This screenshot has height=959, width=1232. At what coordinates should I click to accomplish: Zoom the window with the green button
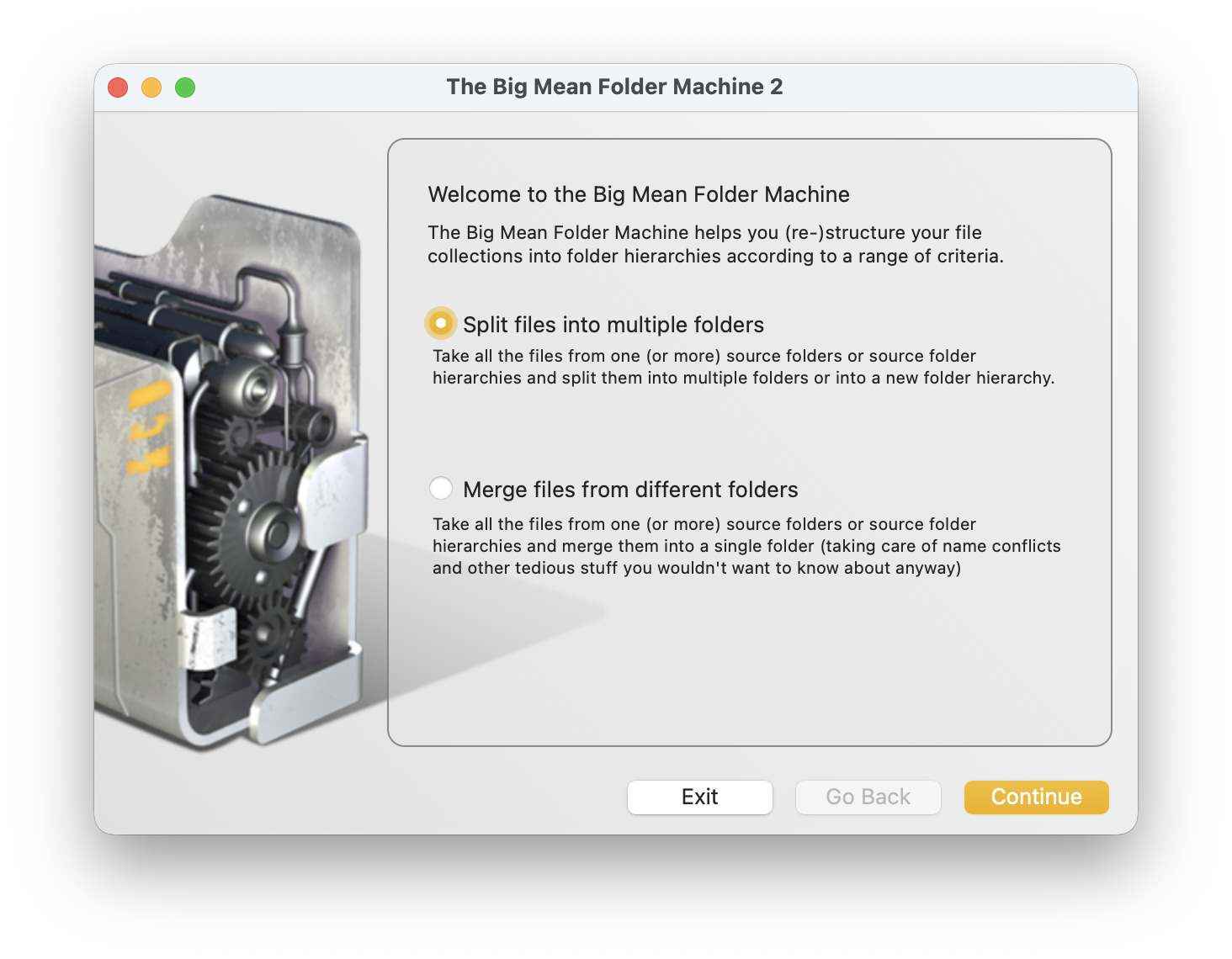pos(185,87)
